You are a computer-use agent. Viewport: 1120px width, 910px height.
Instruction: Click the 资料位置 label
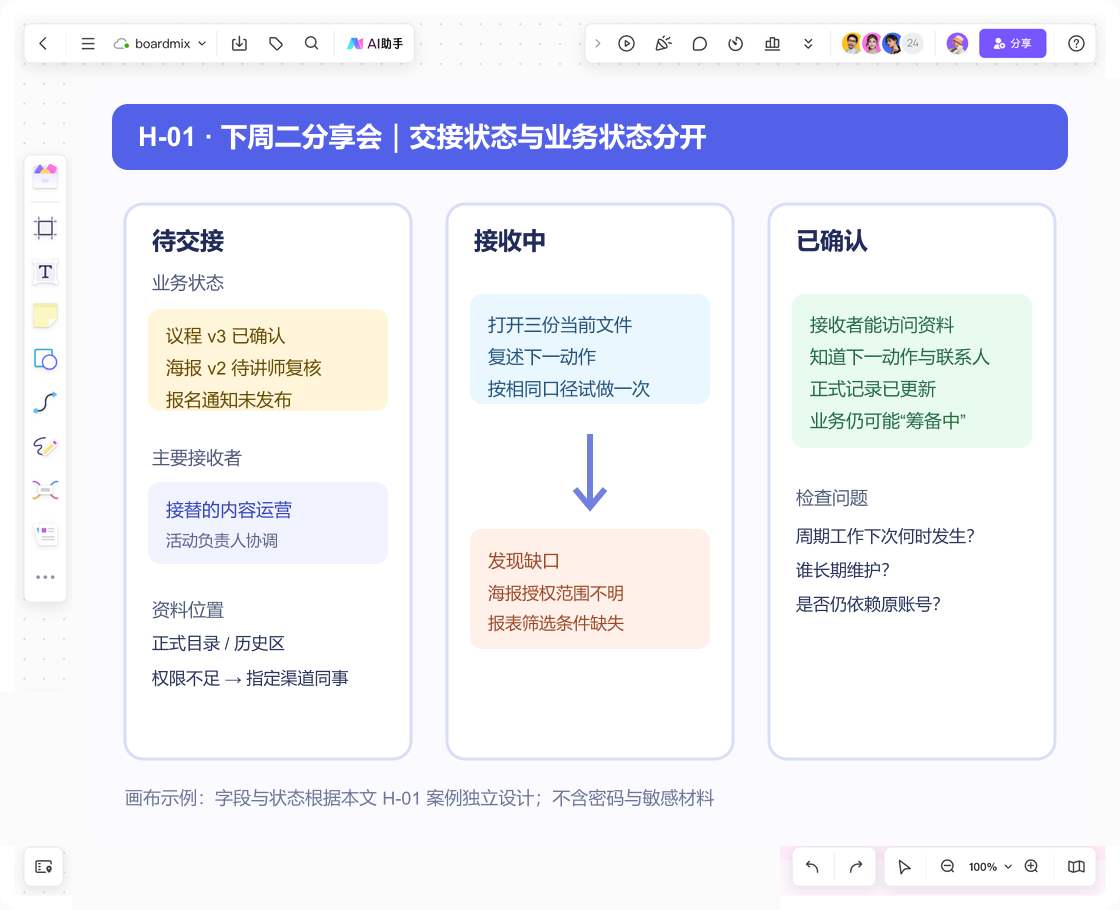(188, 610)
